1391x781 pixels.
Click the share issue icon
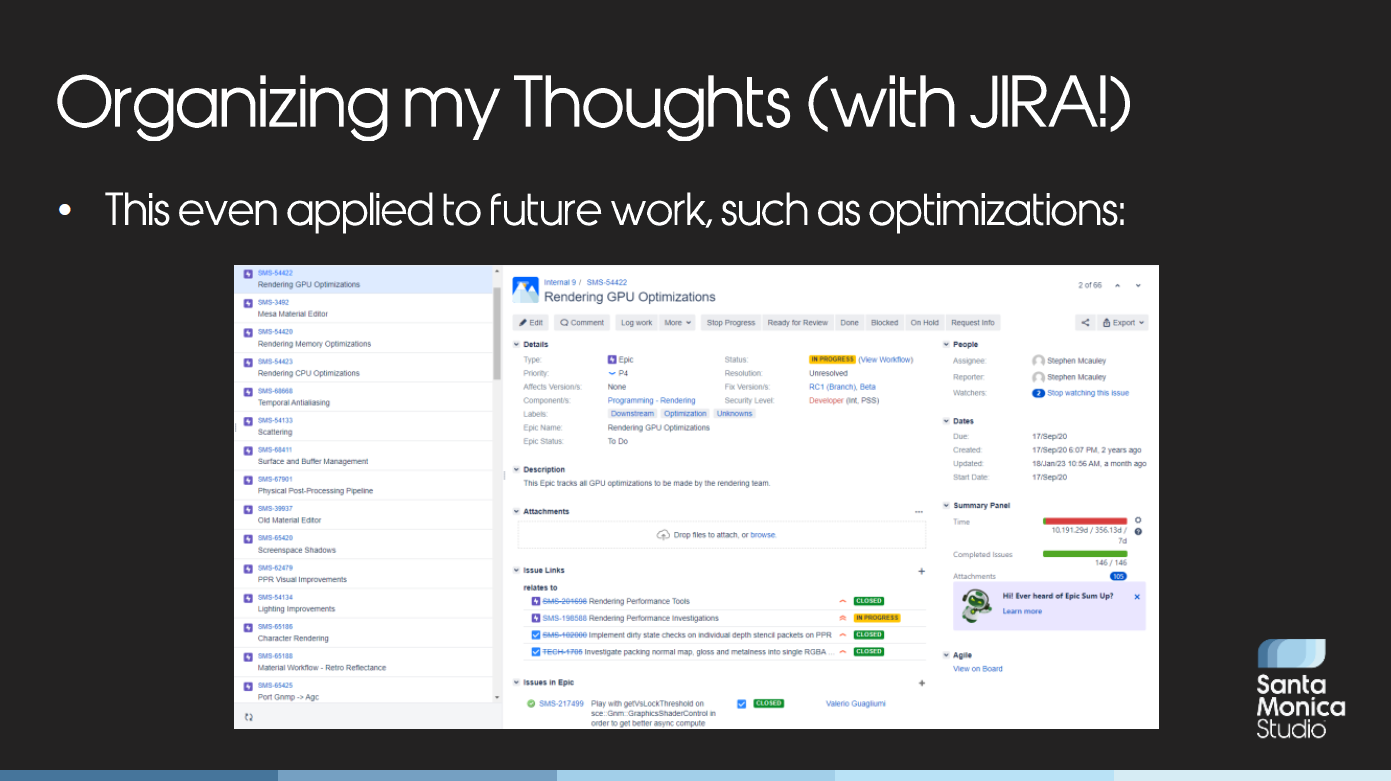click(1085, 323)
